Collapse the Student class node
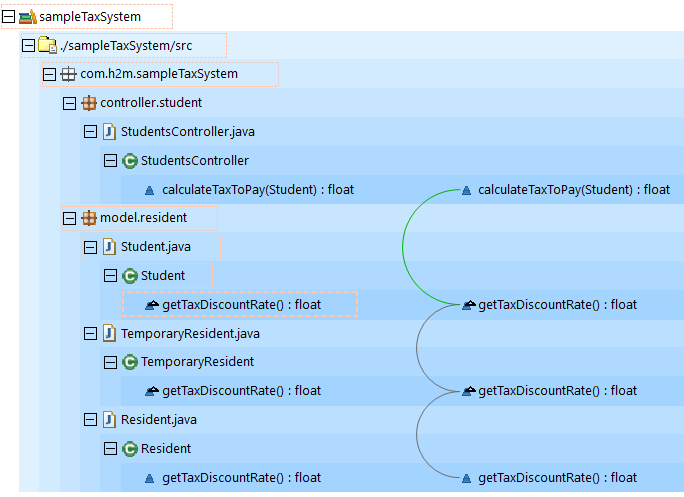This screenshot has height=497, width=684. click(110, 276)
